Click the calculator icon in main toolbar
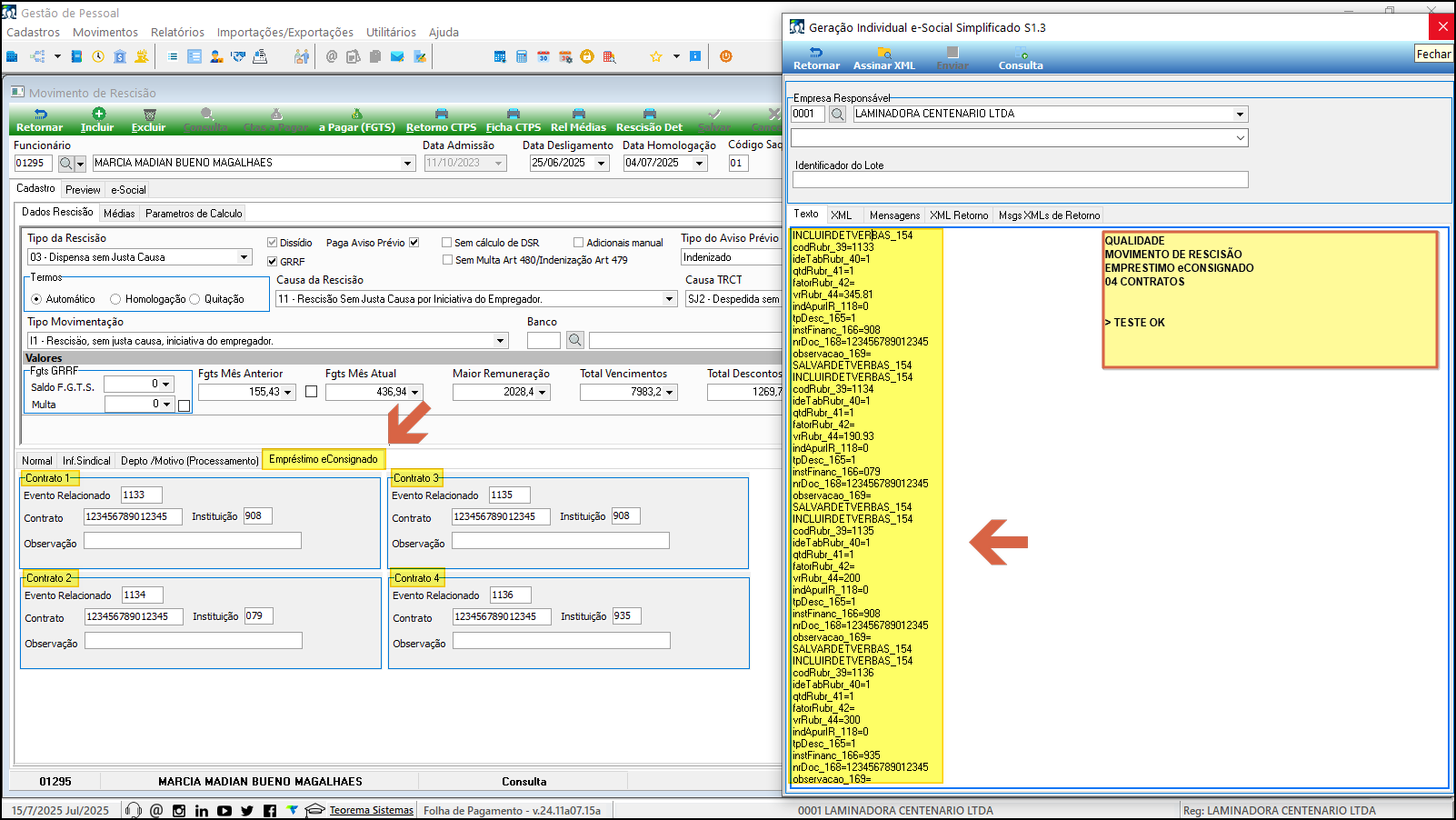 click(x=522, y=56)
